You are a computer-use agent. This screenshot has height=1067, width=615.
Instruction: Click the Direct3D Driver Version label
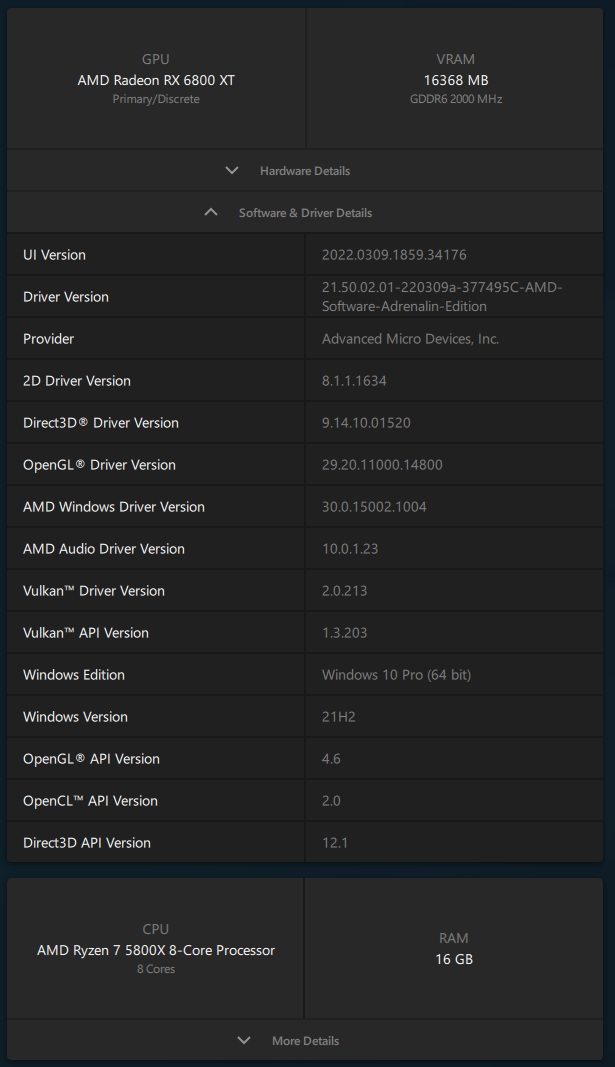click(x=101, y=423)
